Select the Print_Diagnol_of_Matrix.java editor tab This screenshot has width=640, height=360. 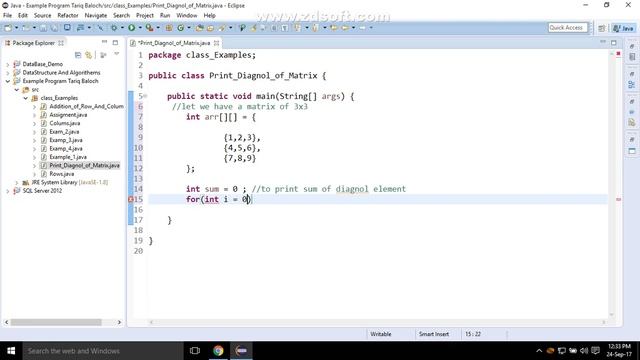[173, 43]
